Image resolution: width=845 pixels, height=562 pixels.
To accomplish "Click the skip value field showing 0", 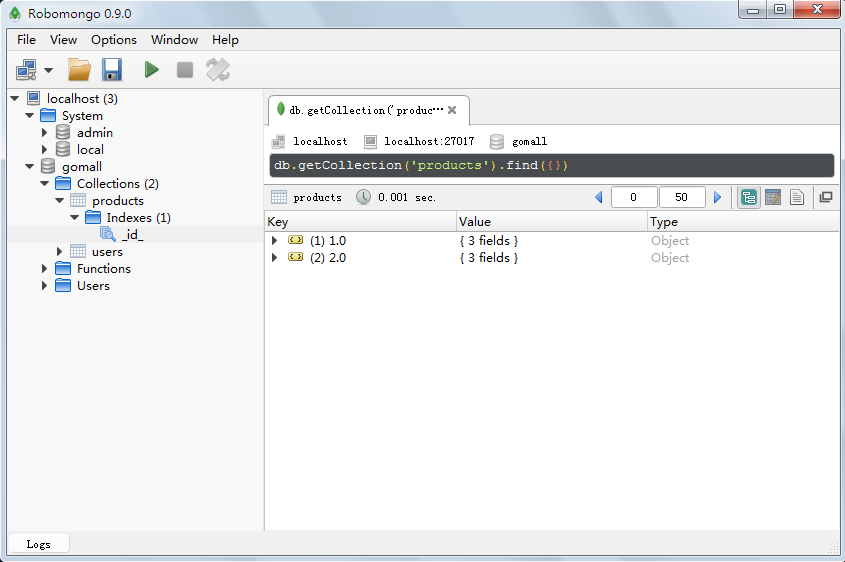I will point(634,197).
